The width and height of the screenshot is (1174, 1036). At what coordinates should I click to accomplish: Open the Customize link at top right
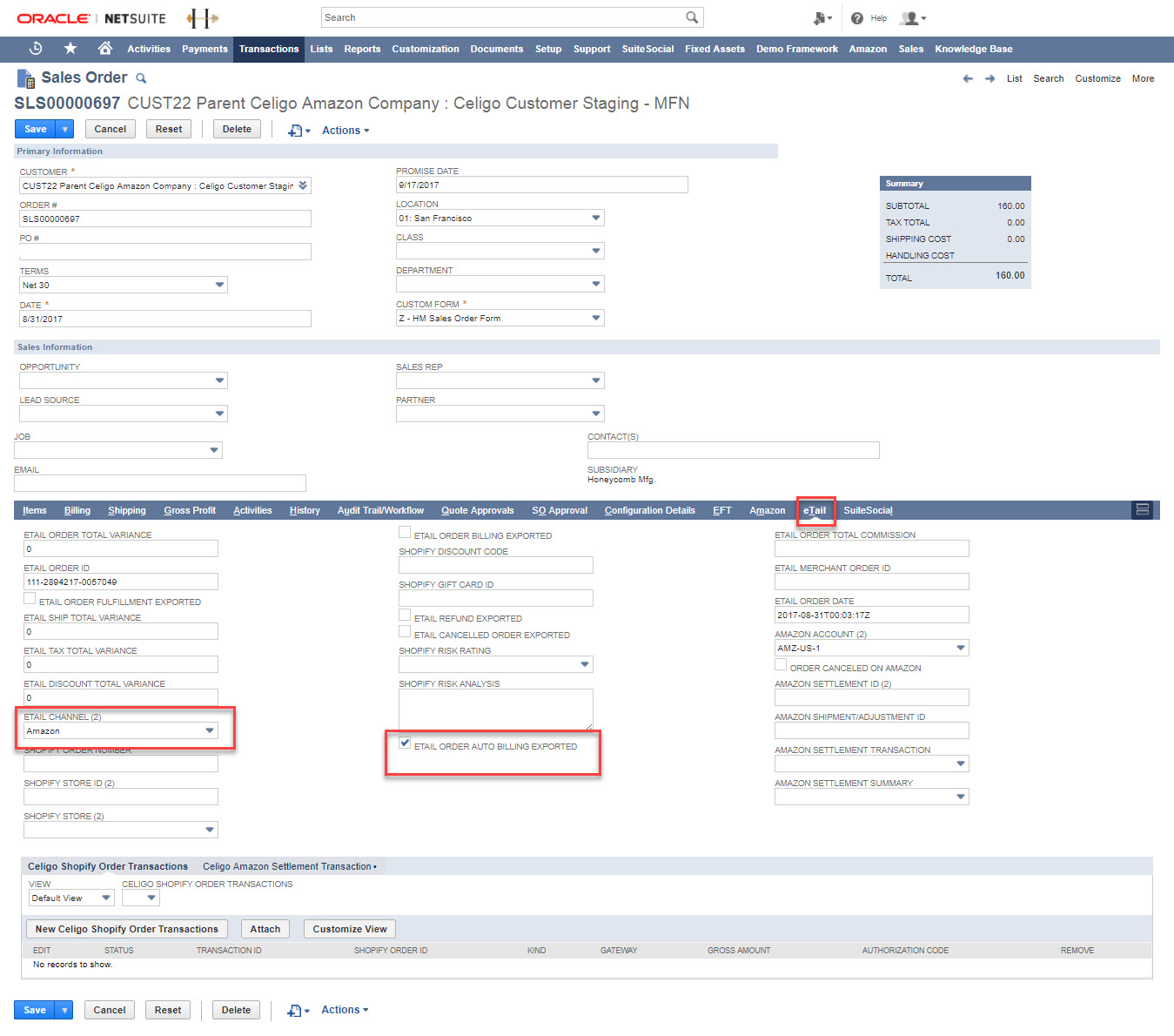click(1097, 78)
